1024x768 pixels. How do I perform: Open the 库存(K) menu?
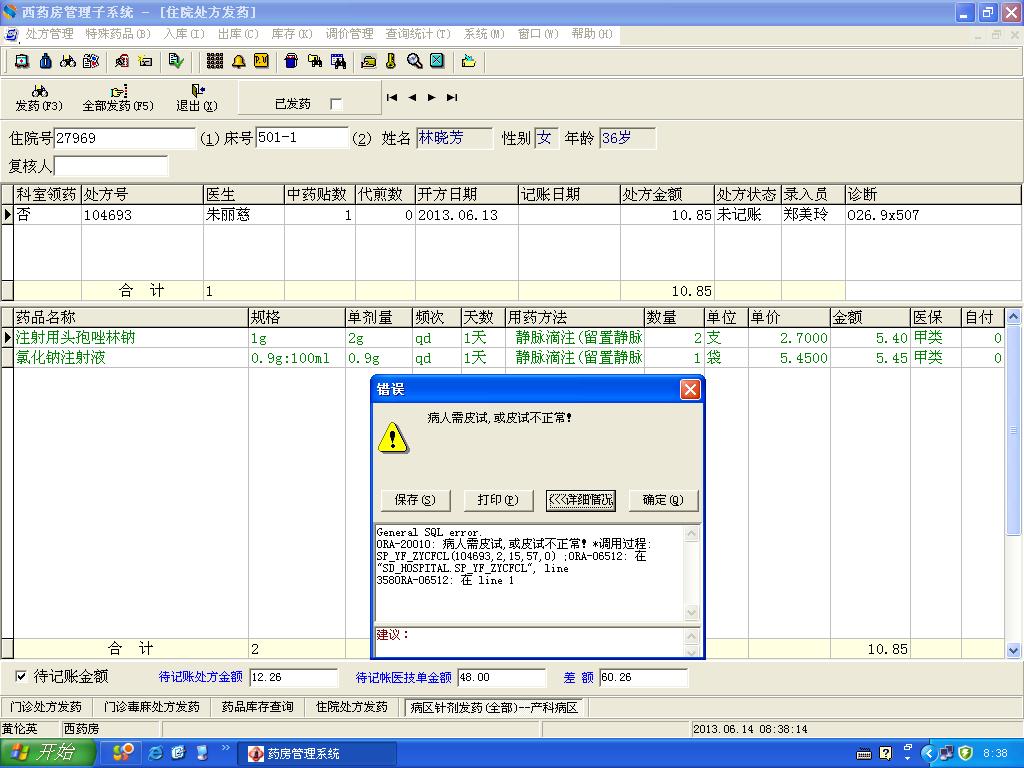pyautogui.click(x=292, y=34)
